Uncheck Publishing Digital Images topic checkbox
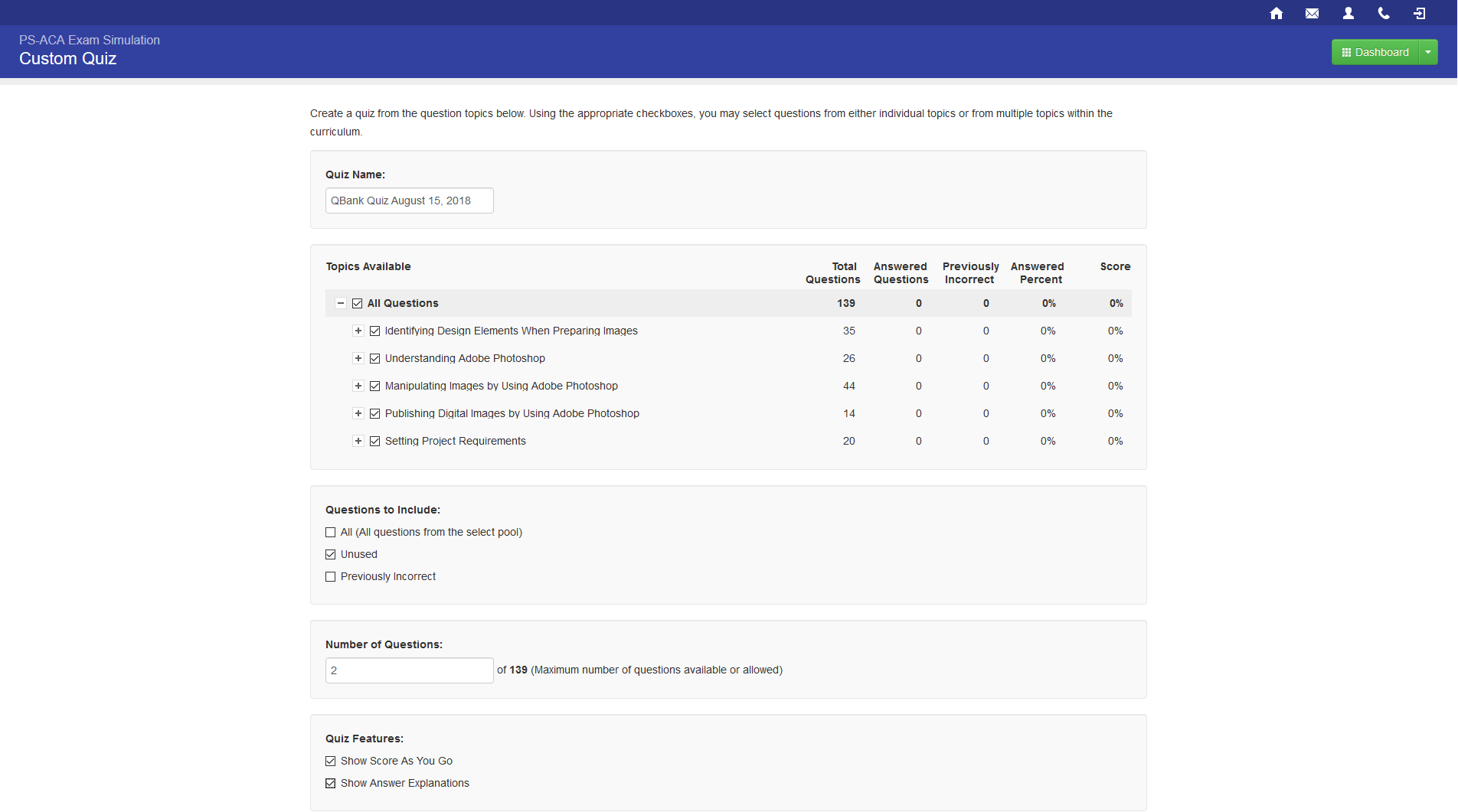The height and width of the screenshot is (812, 1458). pyautogui.click(x=374, y=413)
